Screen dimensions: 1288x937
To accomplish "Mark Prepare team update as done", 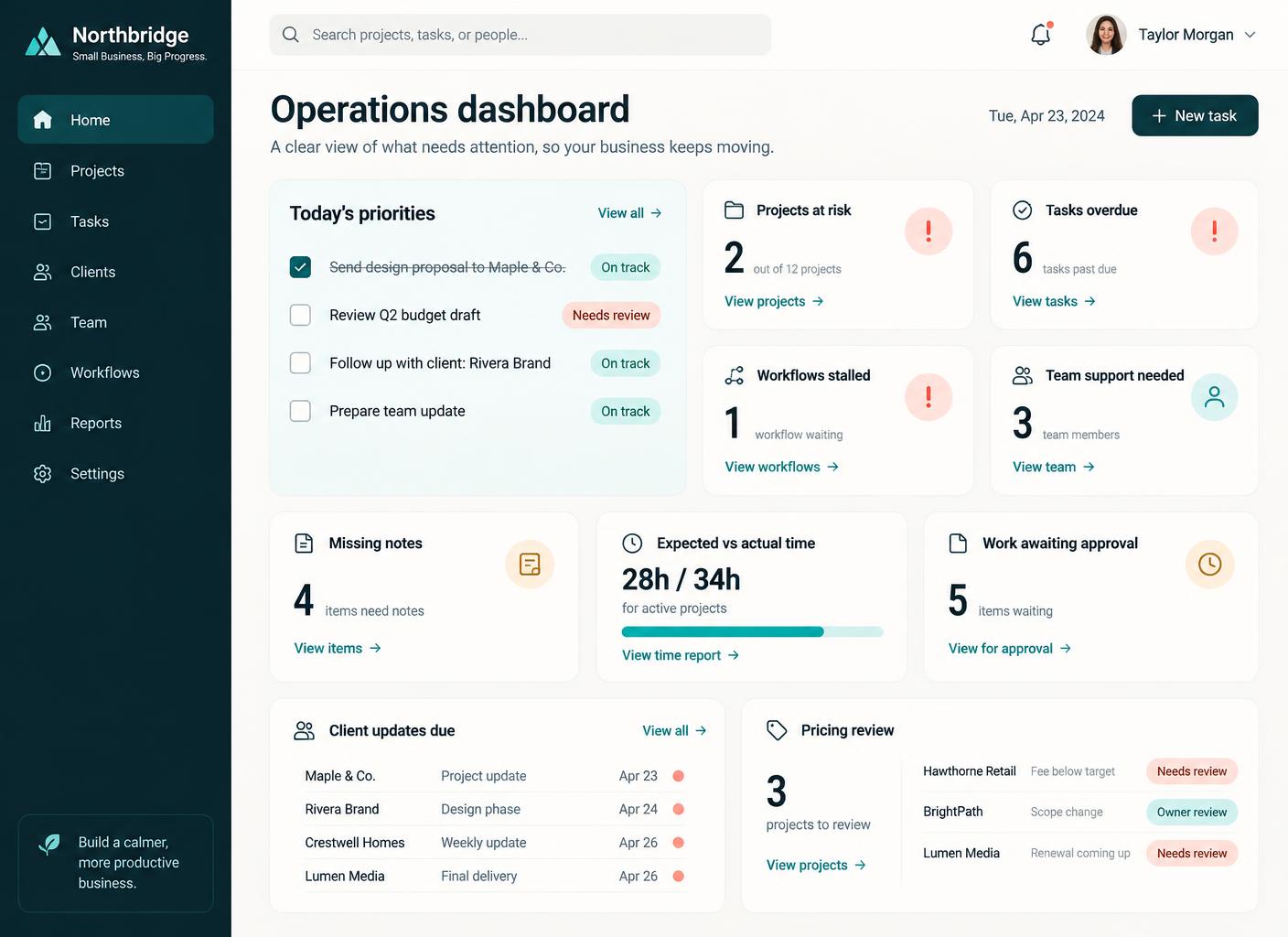I will tap(300, 411).
